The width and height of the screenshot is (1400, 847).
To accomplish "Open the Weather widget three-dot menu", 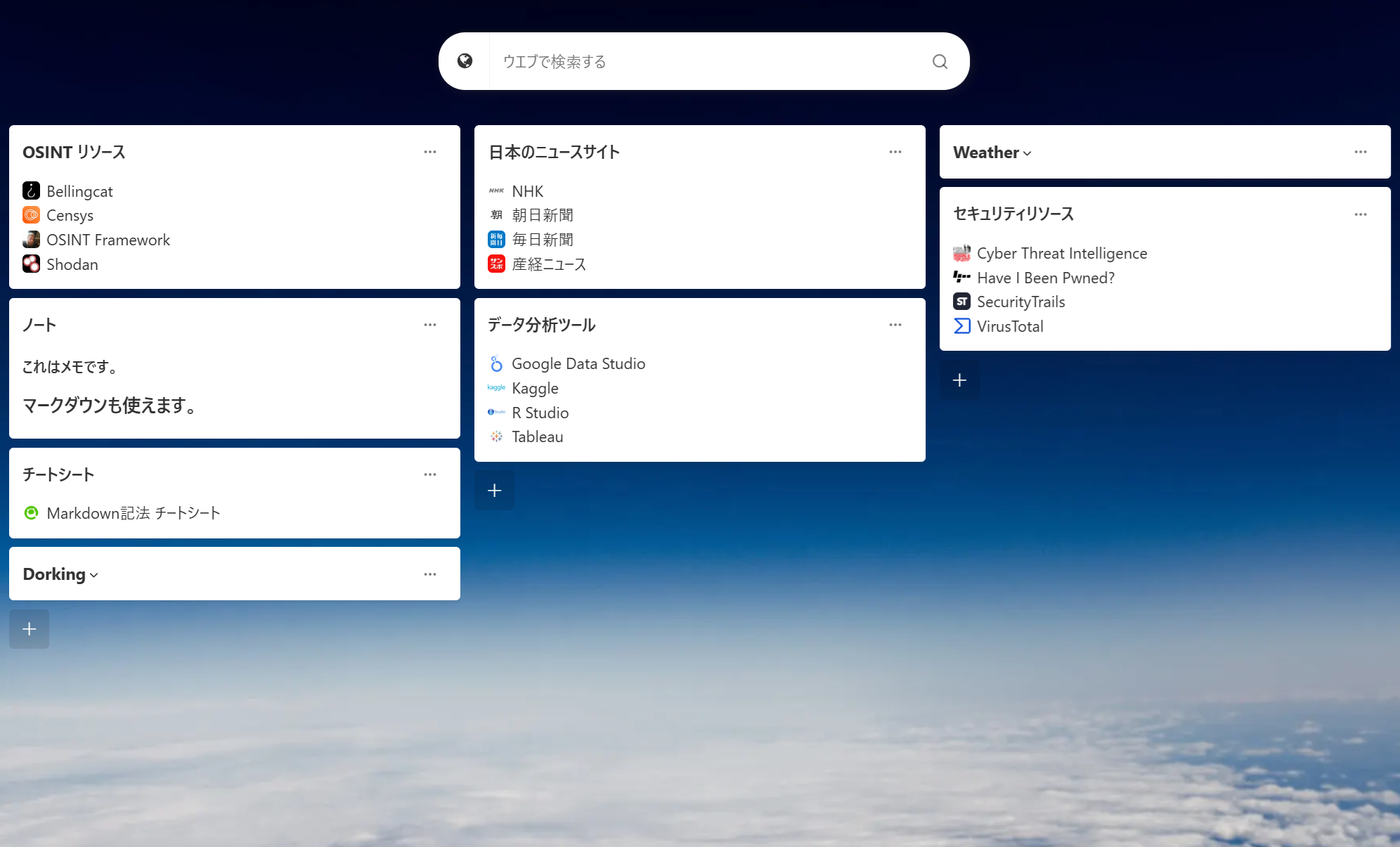I will [1360, 152].
